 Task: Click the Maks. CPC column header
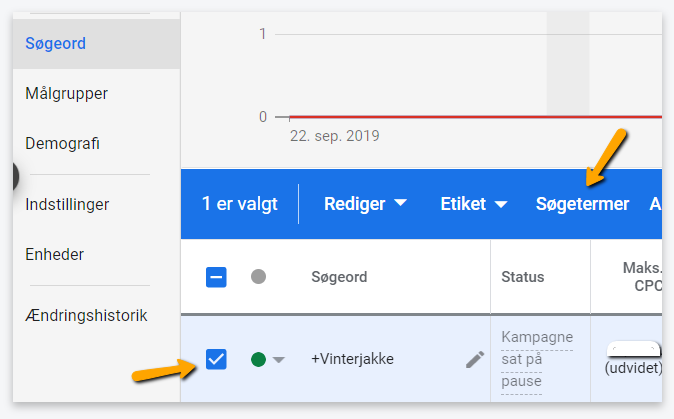tap(642, 277)
